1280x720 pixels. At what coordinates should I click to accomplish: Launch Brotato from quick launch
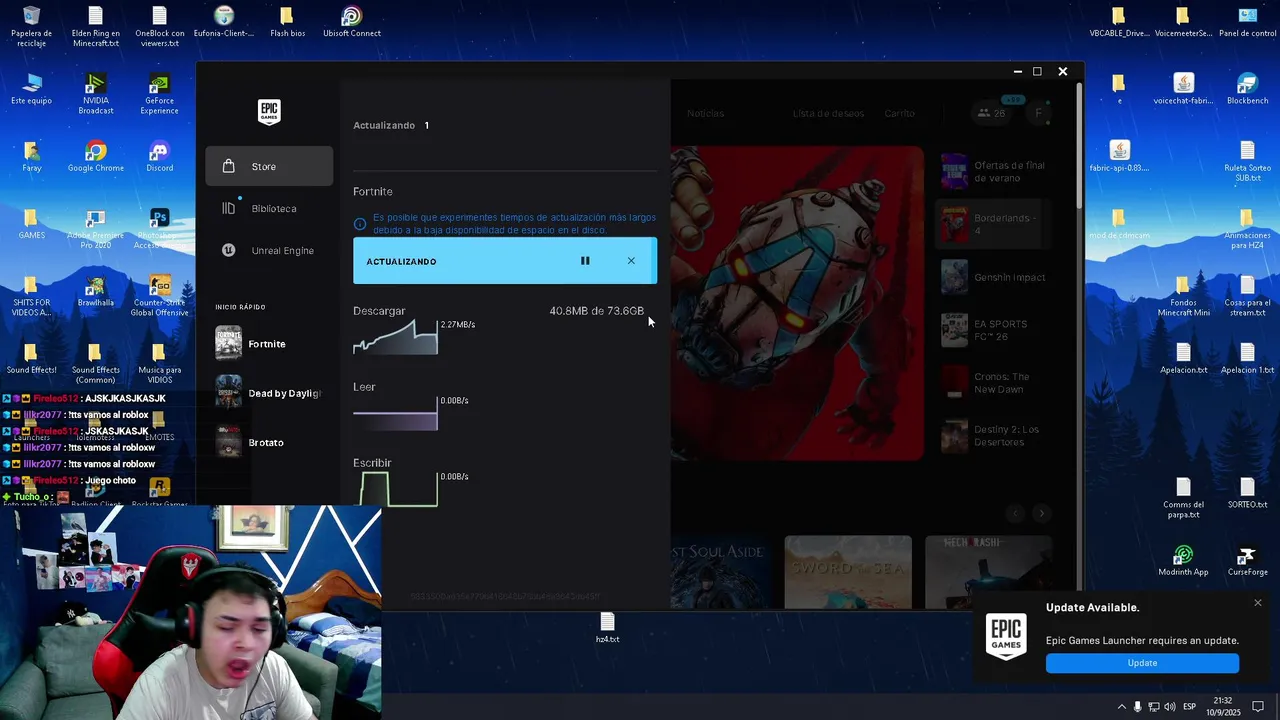click(x=268, y=442)
